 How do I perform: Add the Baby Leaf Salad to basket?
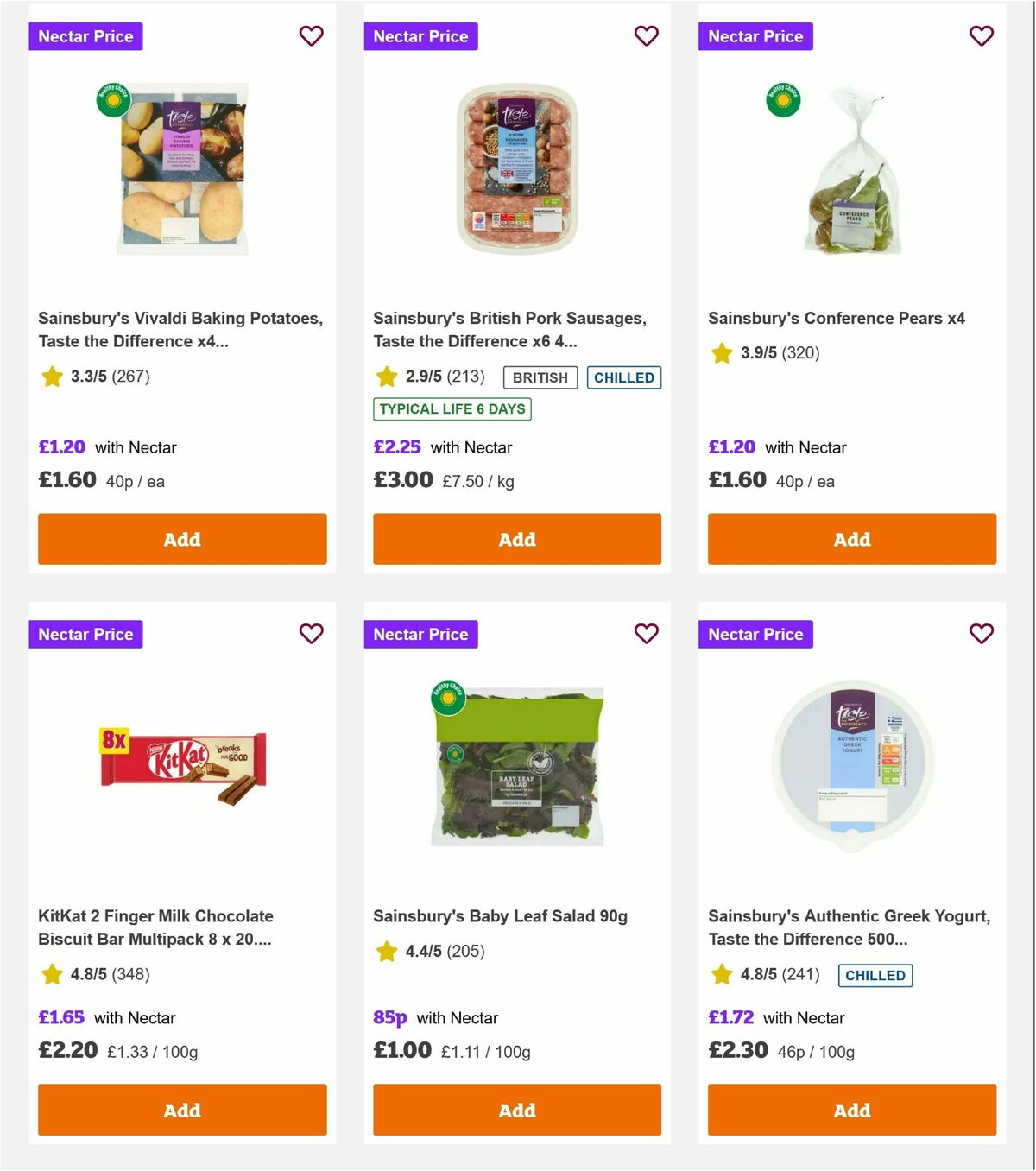pos(516,1110)
